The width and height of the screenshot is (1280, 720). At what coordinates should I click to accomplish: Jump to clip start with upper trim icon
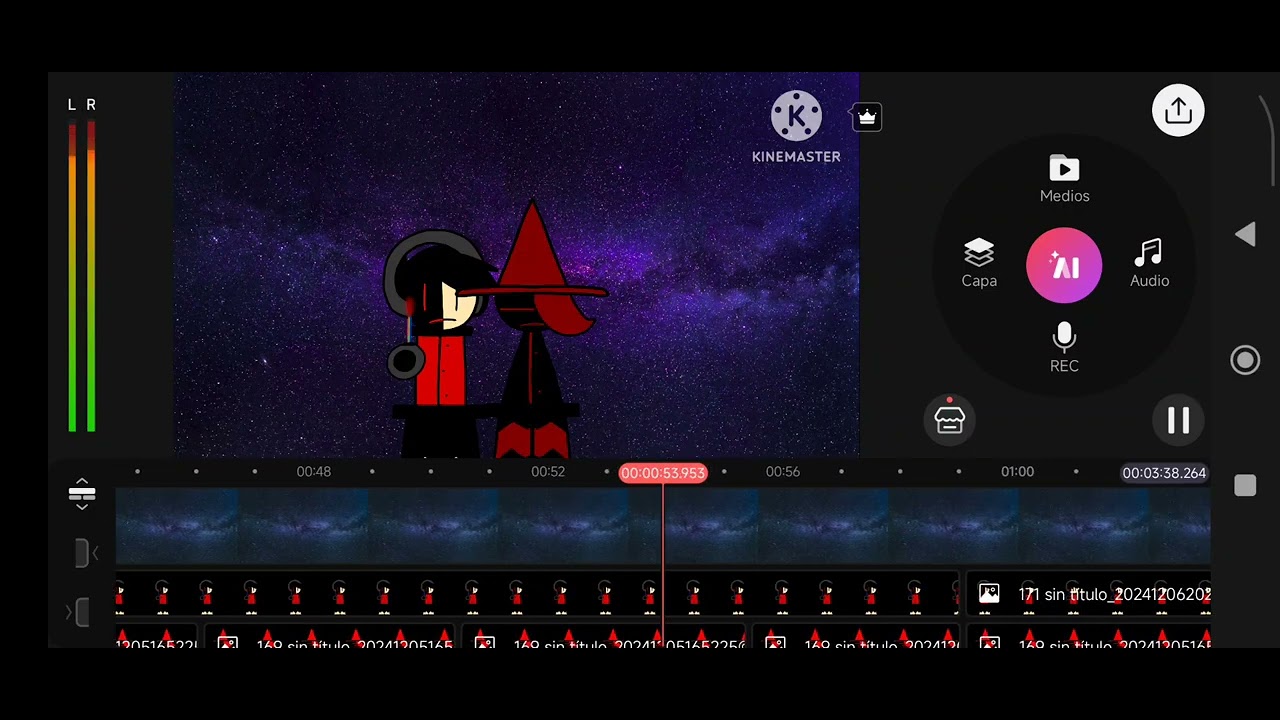tap(86, 553)
